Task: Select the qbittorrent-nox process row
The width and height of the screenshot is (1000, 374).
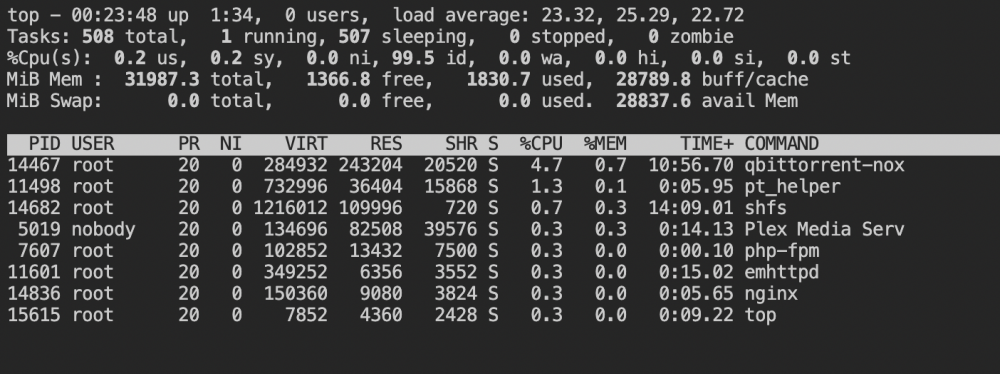Action: [x=456, y=165]
